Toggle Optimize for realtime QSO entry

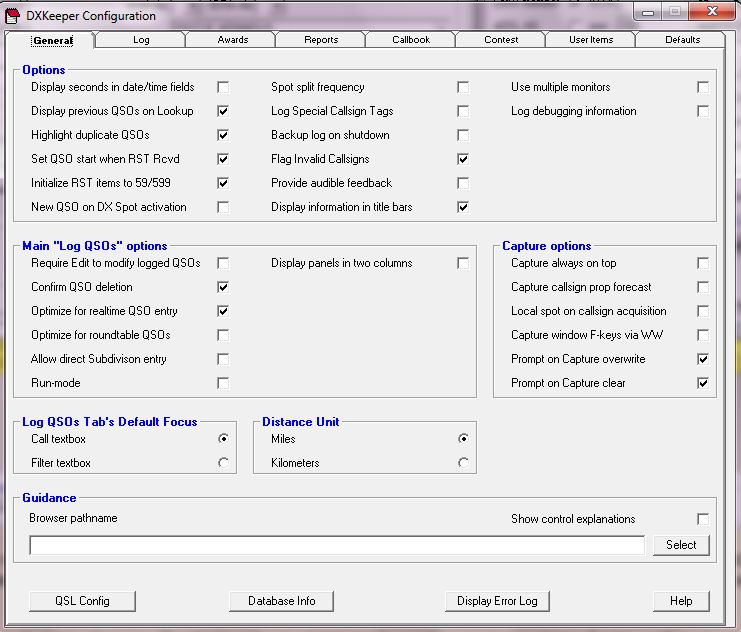[223, 311]
